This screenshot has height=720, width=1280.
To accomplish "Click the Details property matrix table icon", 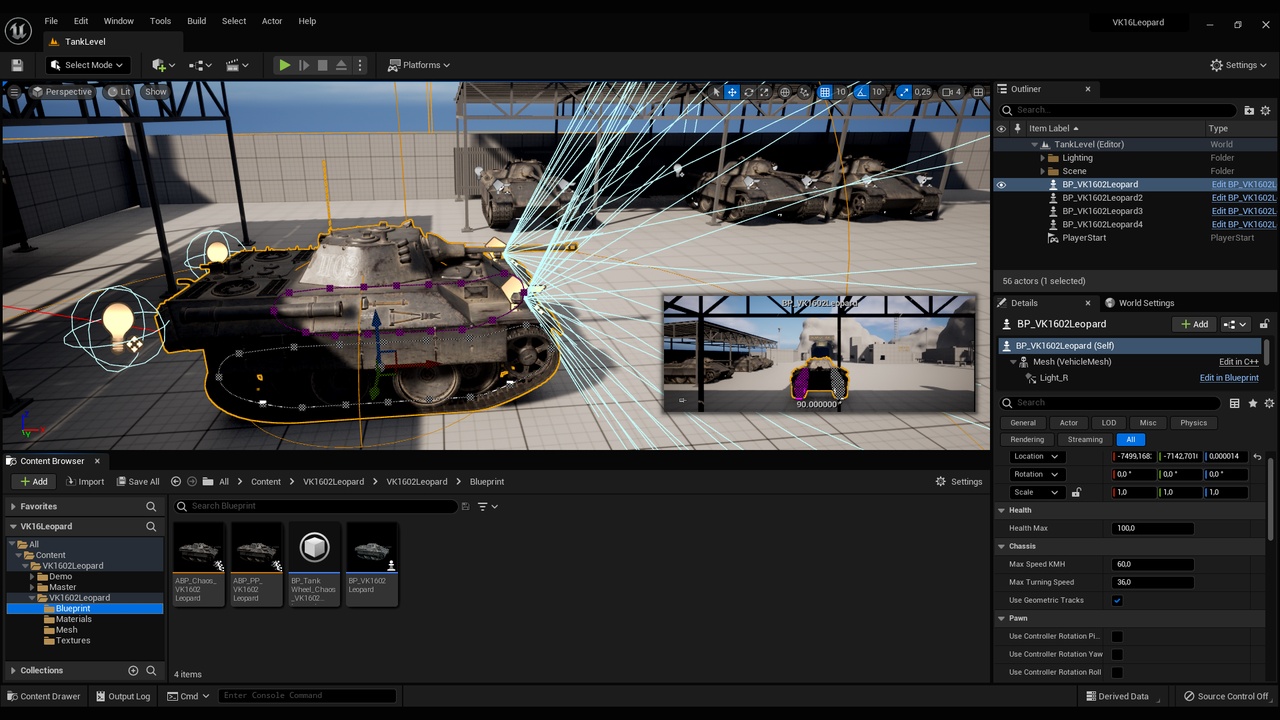I will 1235,403.
